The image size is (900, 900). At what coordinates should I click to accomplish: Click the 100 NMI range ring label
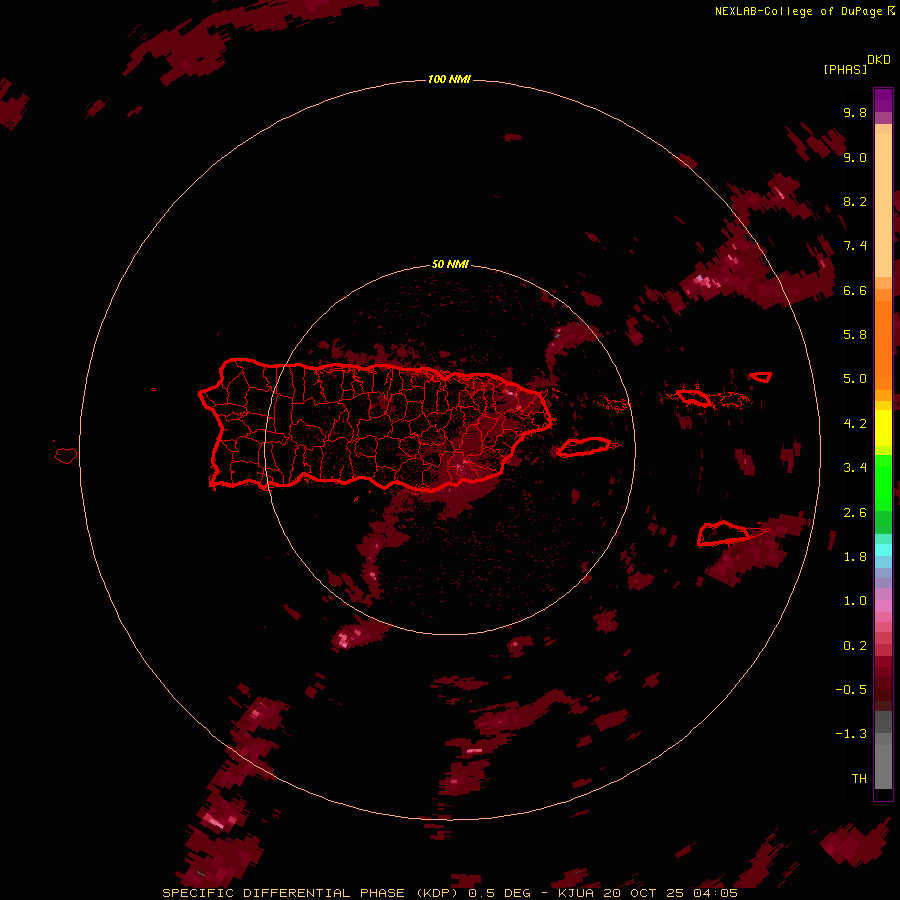449,79
